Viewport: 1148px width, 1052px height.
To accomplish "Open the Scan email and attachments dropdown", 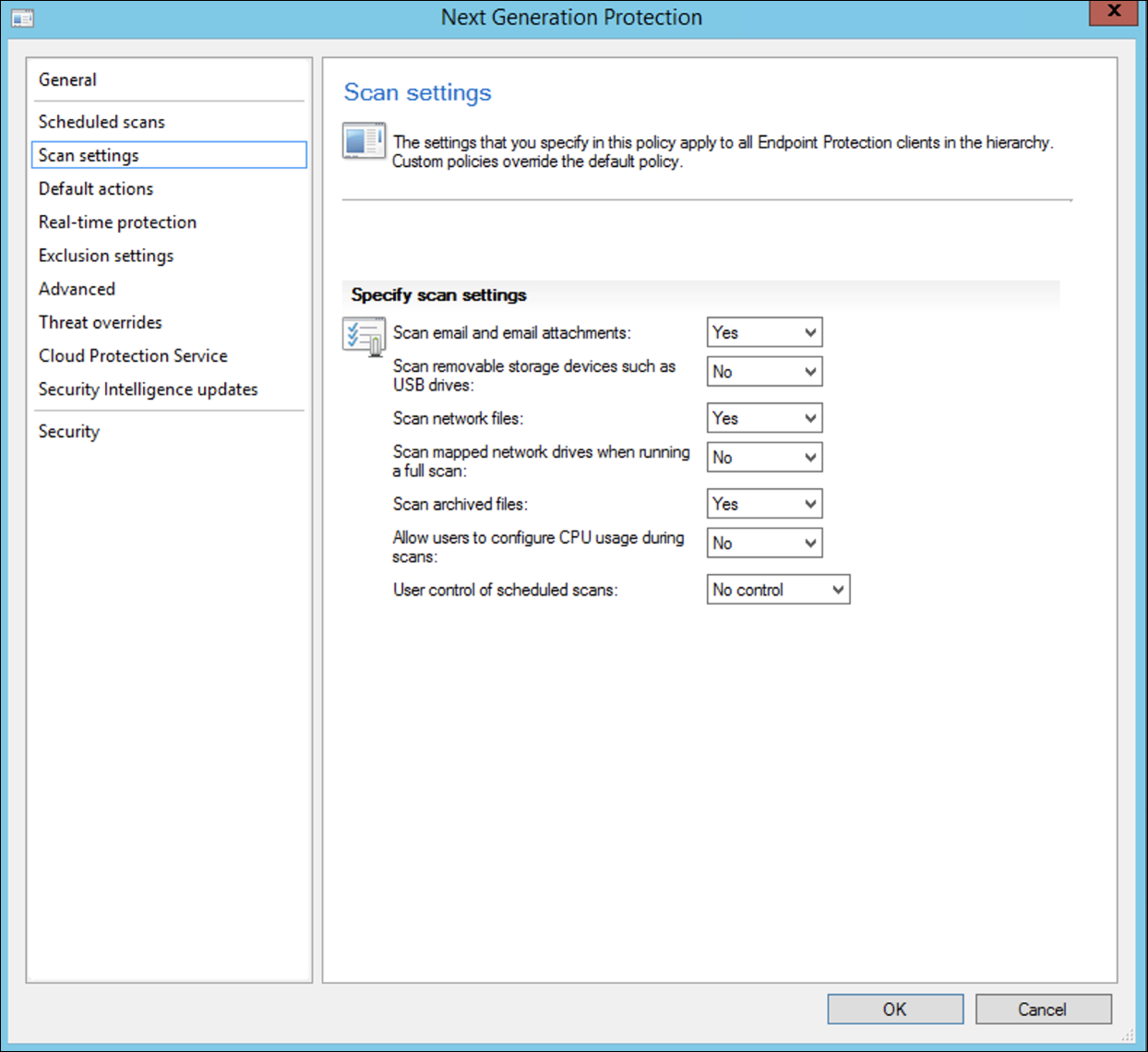I will pos(764,332).
